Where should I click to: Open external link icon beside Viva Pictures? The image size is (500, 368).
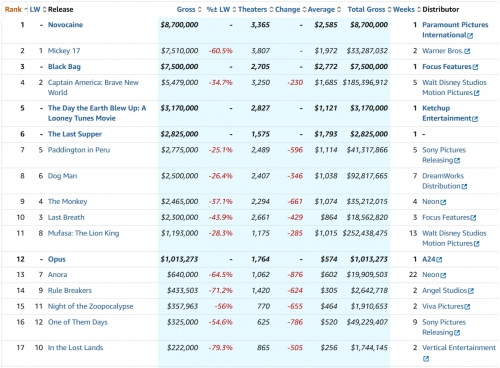[467, 307]
